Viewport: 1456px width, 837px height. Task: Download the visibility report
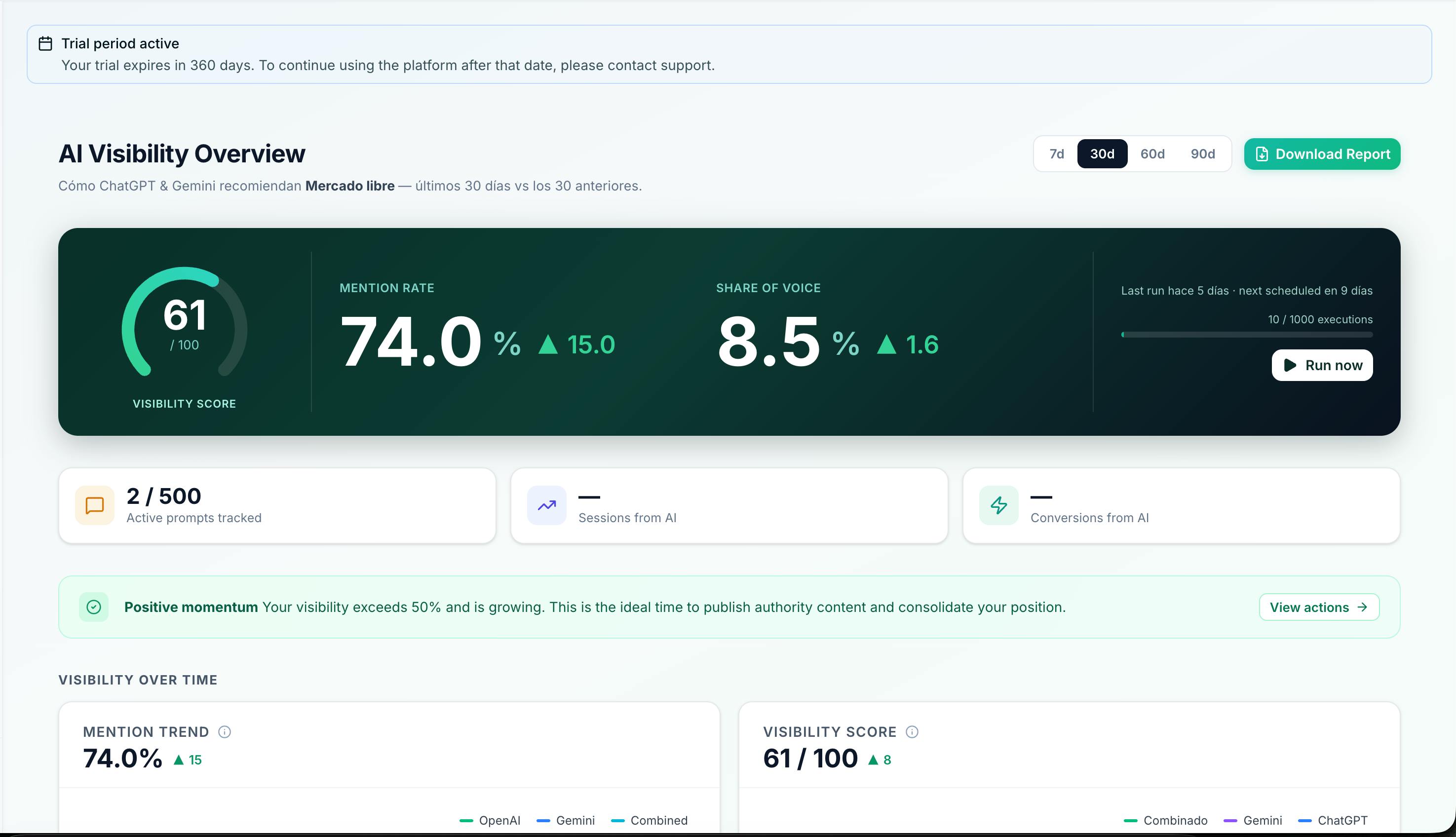(x=1322, y=154)
